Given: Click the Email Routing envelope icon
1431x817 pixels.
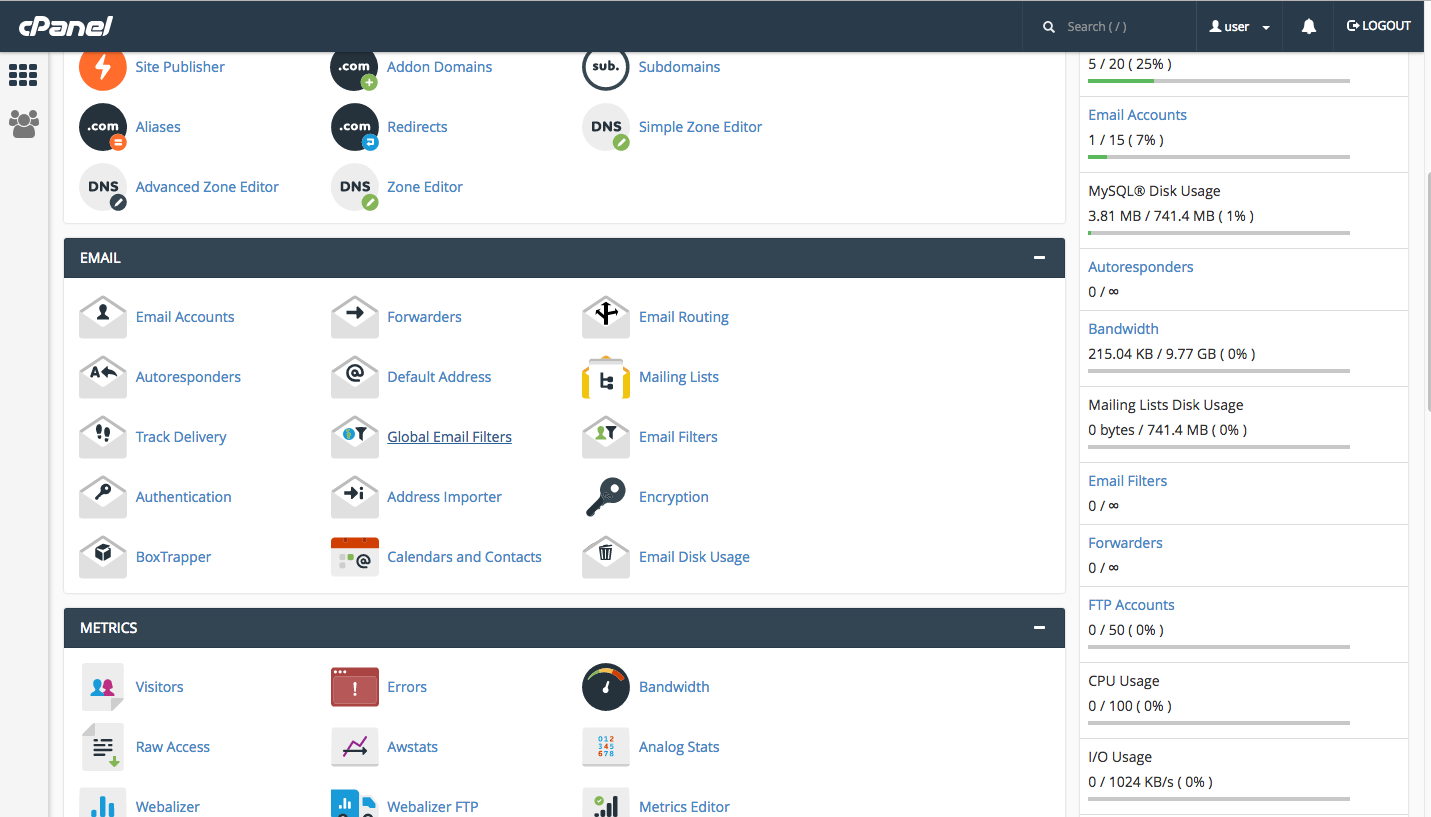Looking at the screenshot, I should pyautogui.click(x=605, y=317).
